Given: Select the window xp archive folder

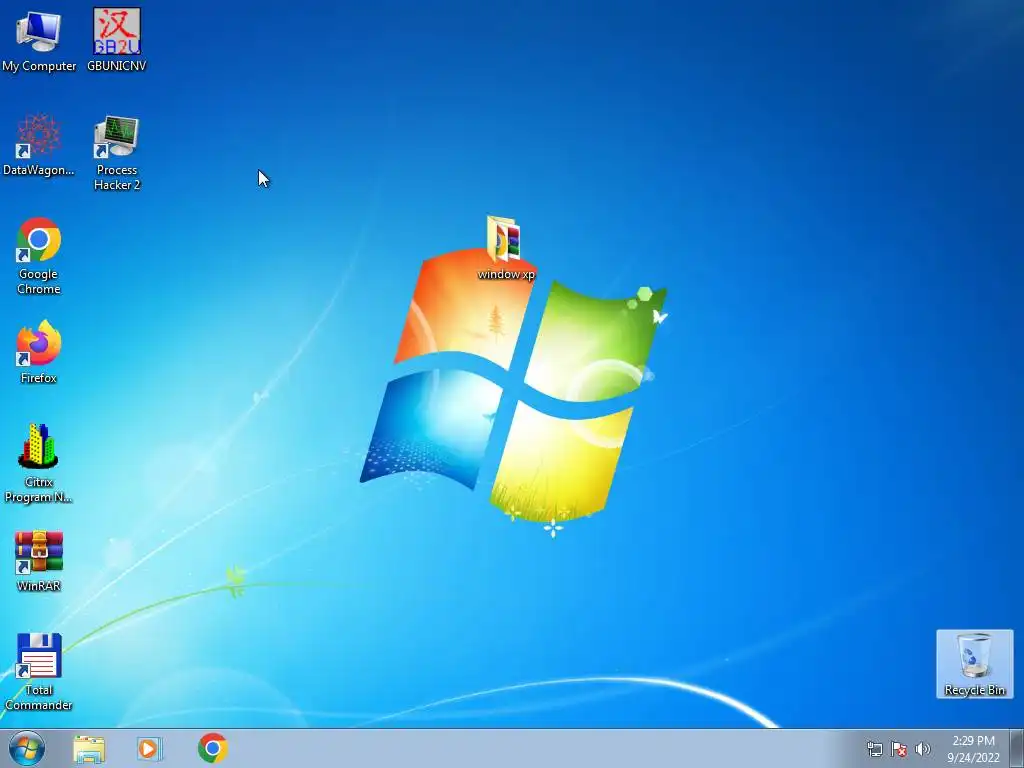Looking at the screenshot, I should pos(506,248).
